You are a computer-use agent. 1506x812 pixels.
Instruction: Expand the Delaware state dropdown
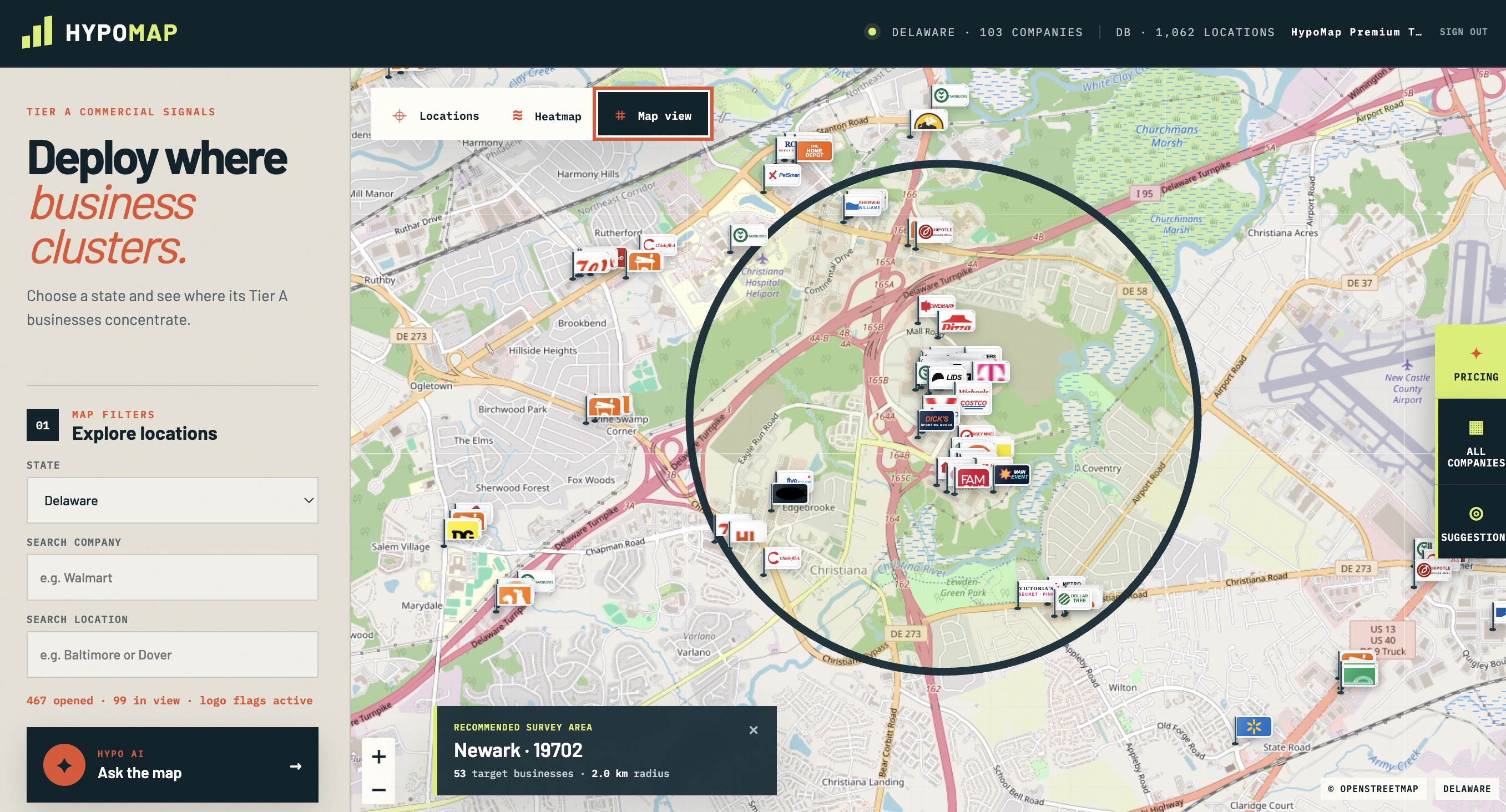point(173,501)
